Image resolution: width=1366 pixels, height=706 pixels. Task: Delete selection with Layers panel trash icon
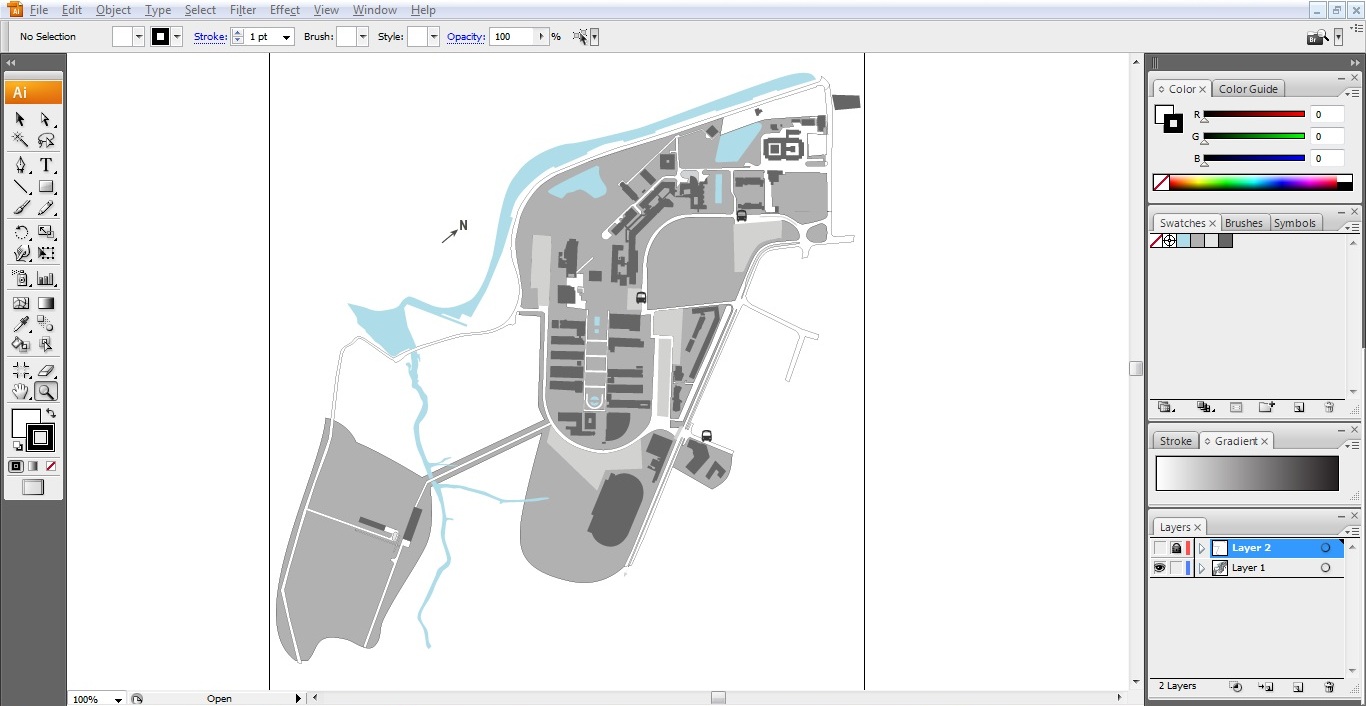tap(1329, 687)
